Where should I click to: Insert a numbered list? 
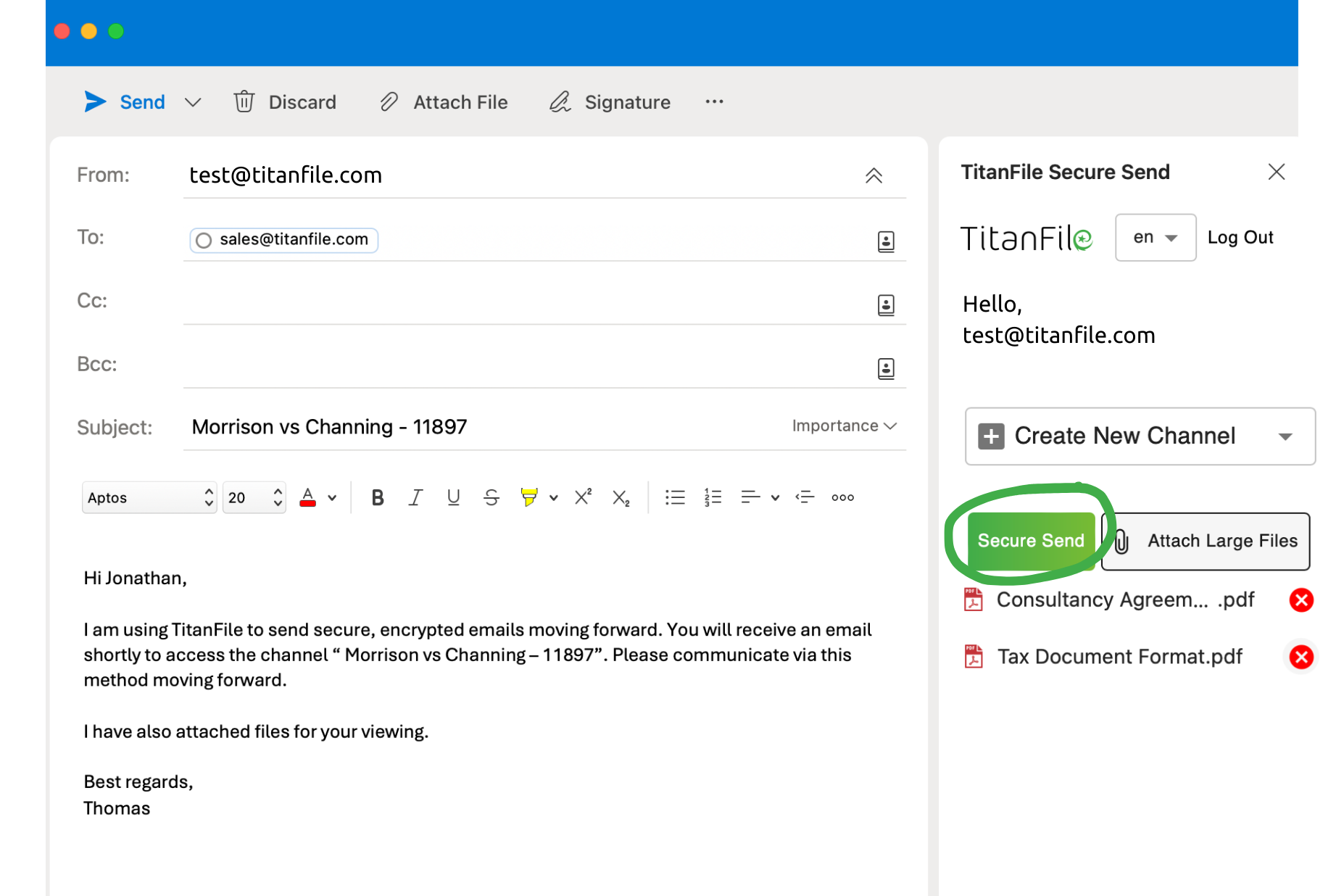click(713, 497)
